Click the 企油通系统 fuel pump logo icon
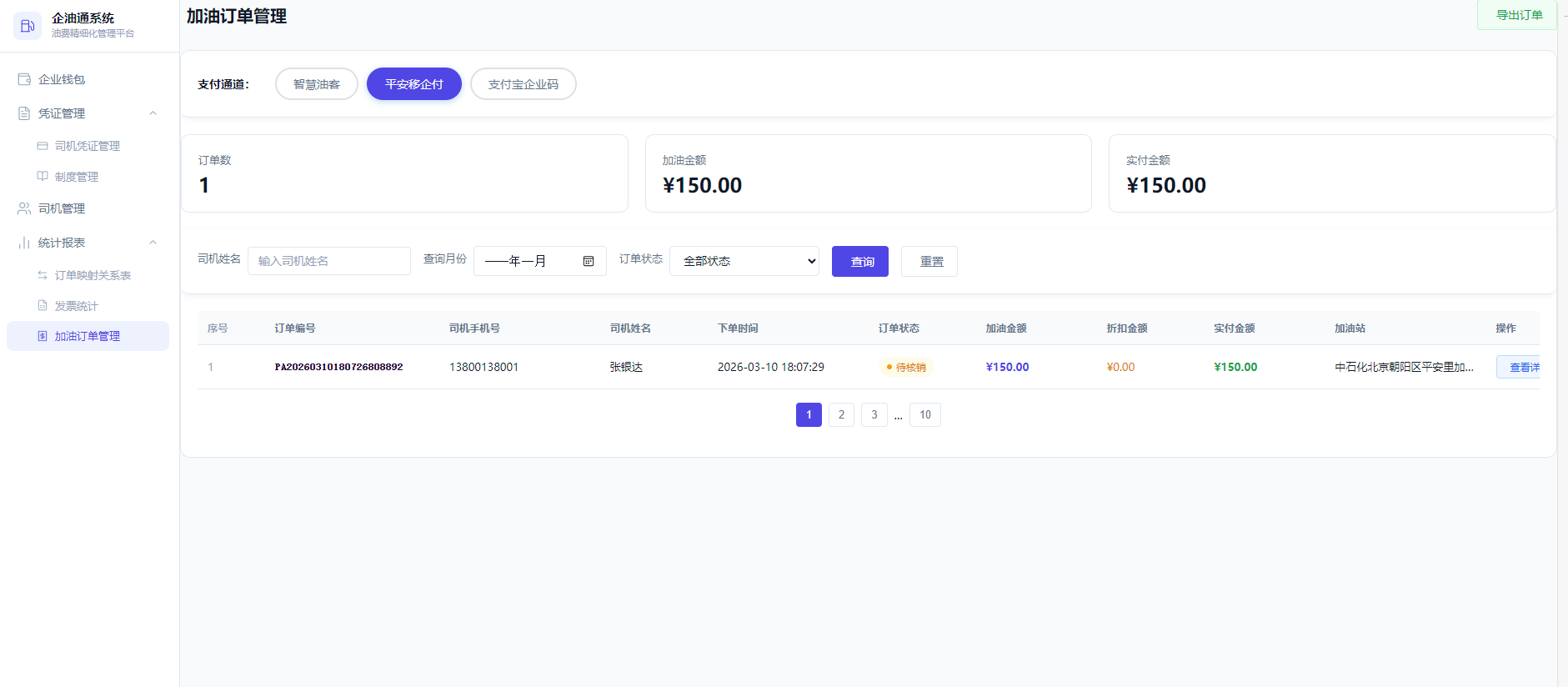The width and height of the screenshot is (1568, 687). point(27,26)
